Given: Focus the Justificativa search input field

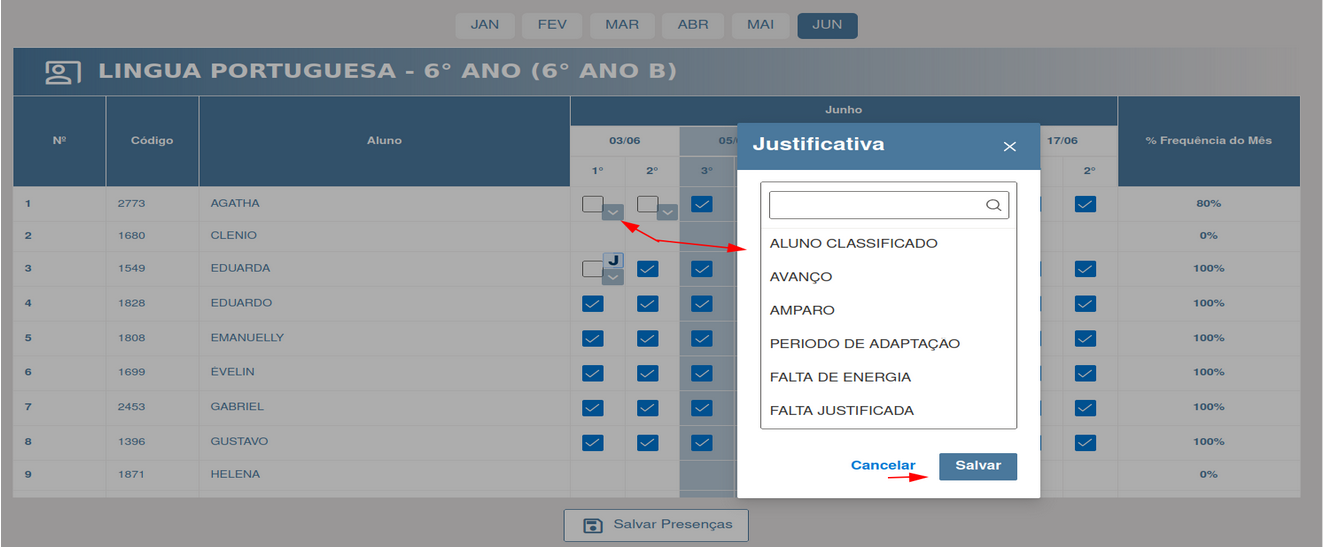Looking at the screenshot, I should point(888,205).
